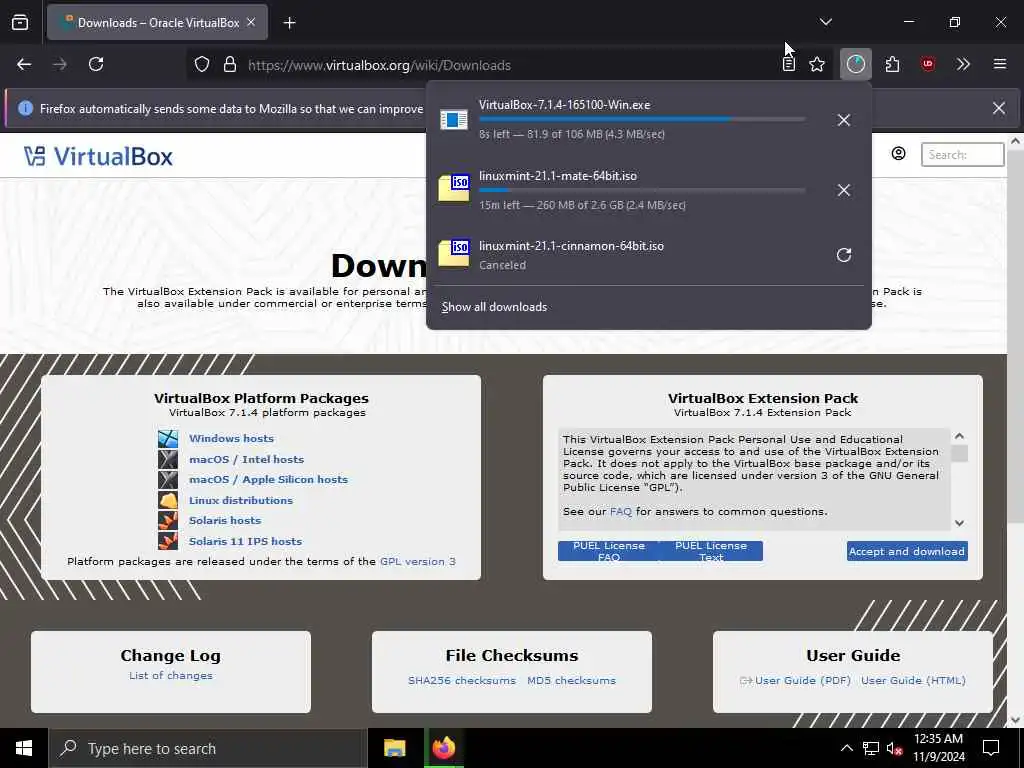
Task: Open SHA256 checksums link
Action: click(462, 680)
